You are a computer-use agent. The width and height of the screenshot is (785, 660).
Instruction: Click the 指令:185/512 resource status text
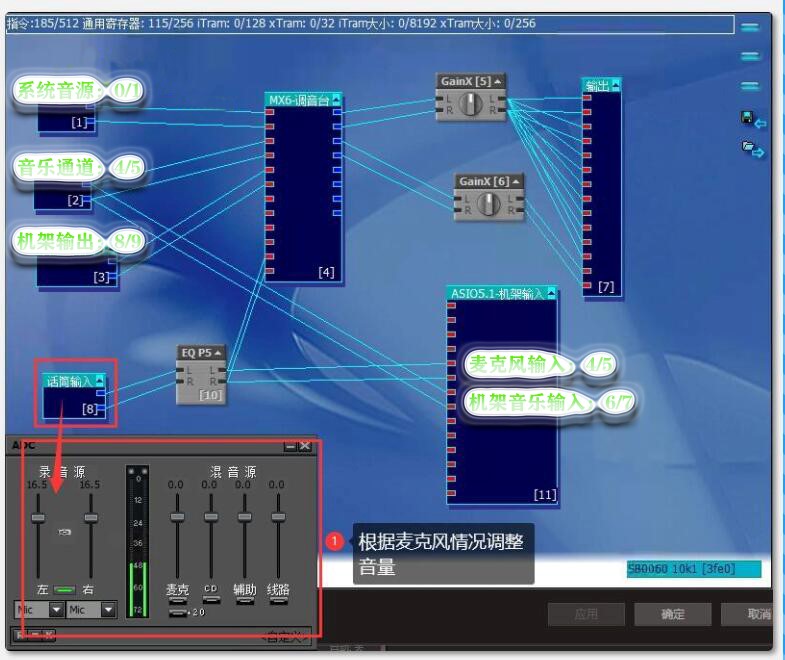coord(43,24)
